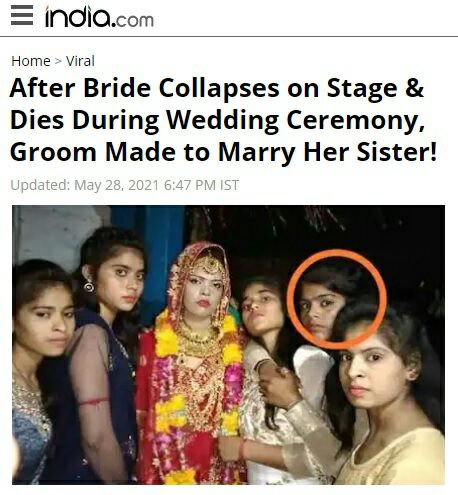Click the orange circle highlighting a face
The height and width of the screenshot is (495, 458).
click(337, 299)
